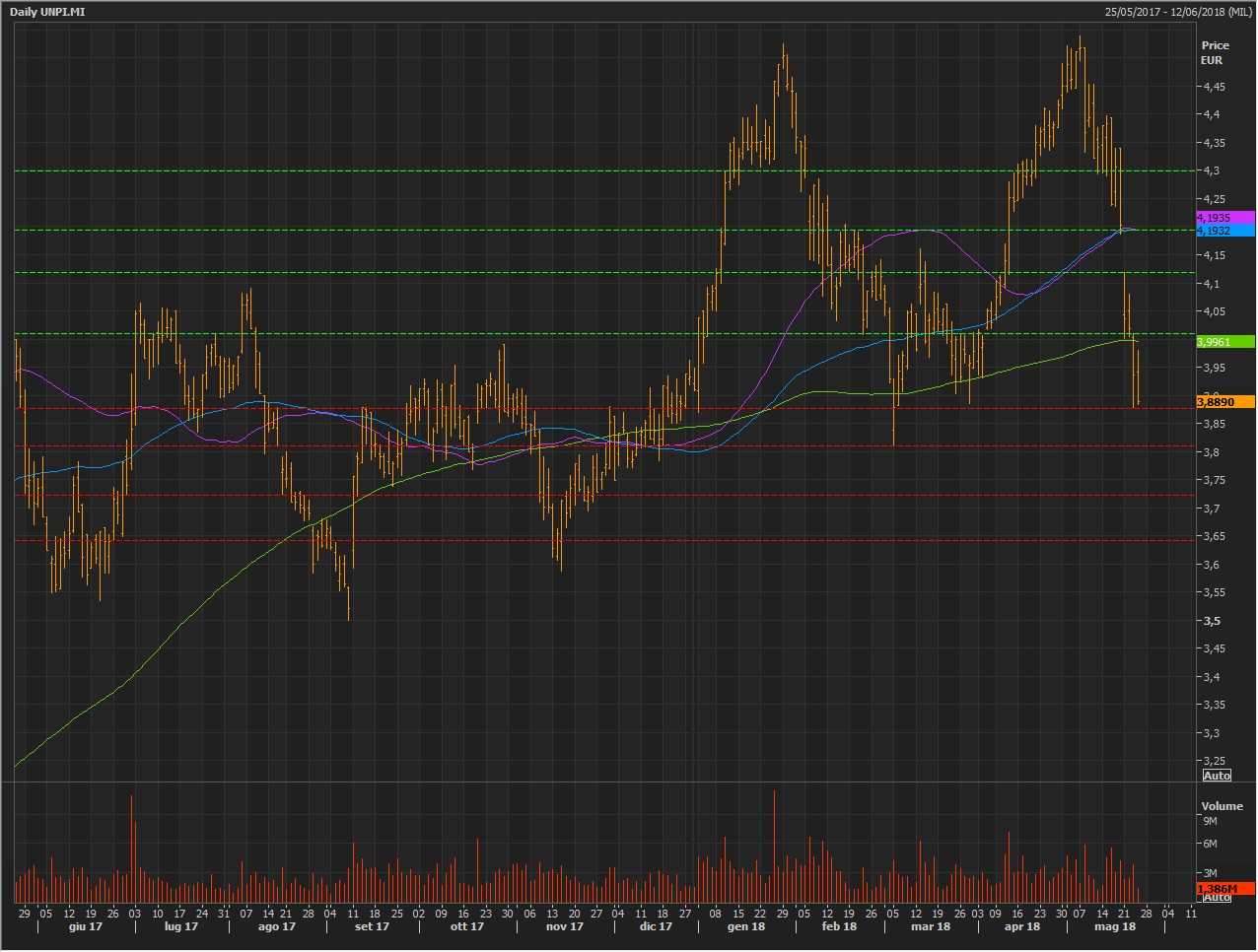Click the 'mag 18' month marker
The image size is (1258, 952).
pos(1115,926)
